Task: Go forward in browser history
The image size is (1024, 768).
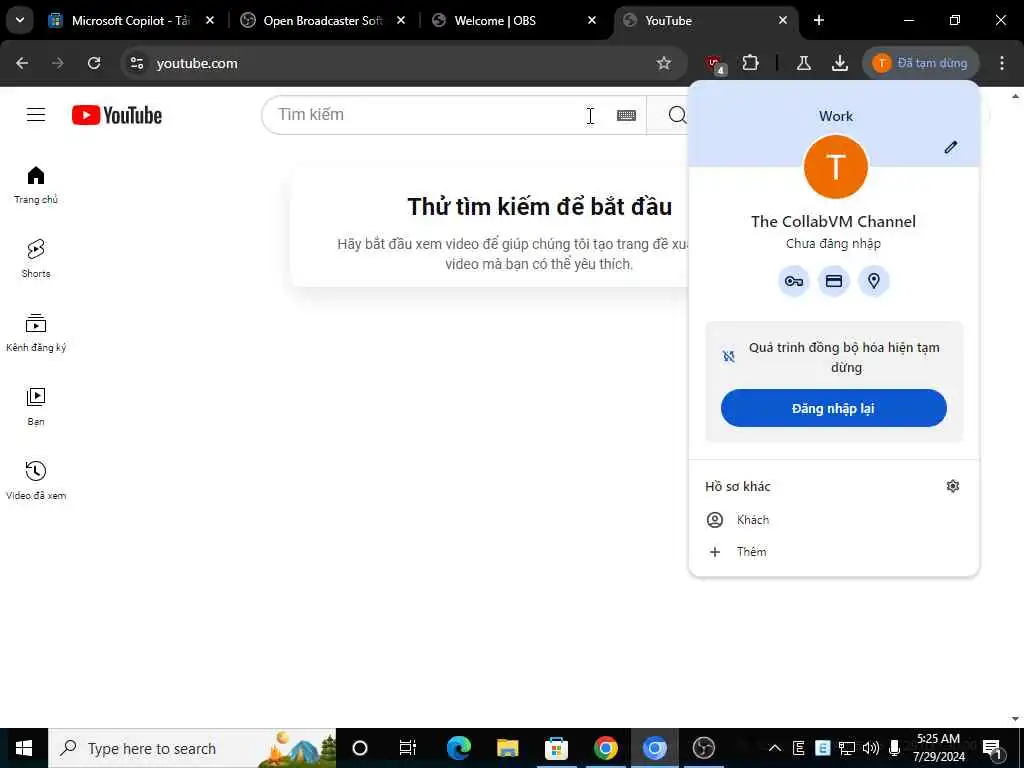Action: [x=58, y=63]
